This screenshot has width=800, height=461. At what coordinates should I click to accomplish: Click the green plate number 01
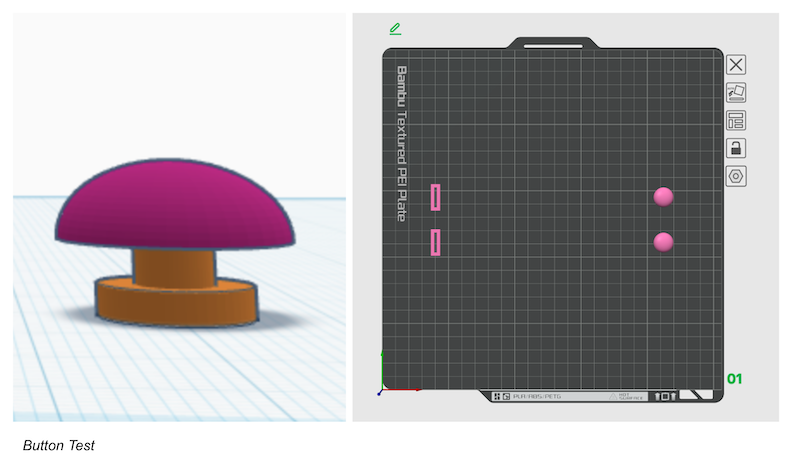pos(735,379)
